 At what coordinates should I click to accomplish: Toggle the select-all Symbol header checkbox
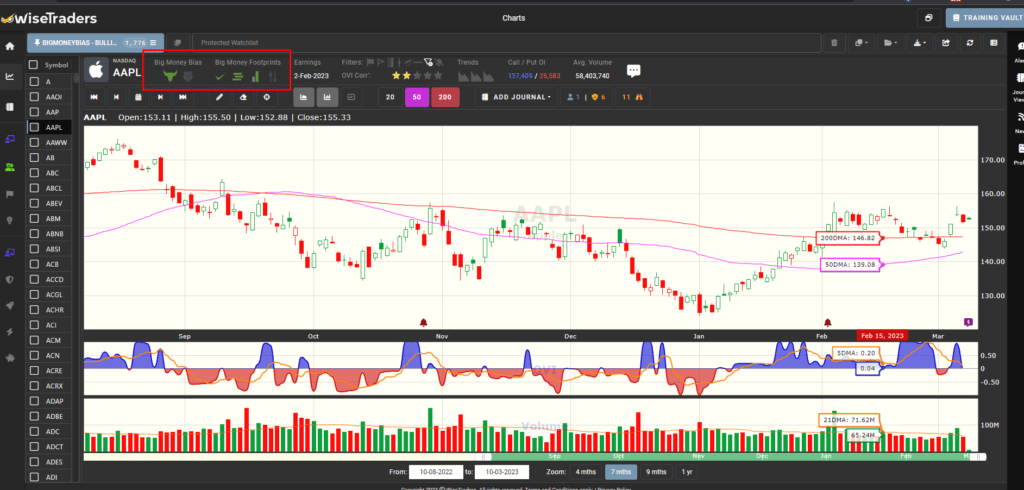click(34, 65)
